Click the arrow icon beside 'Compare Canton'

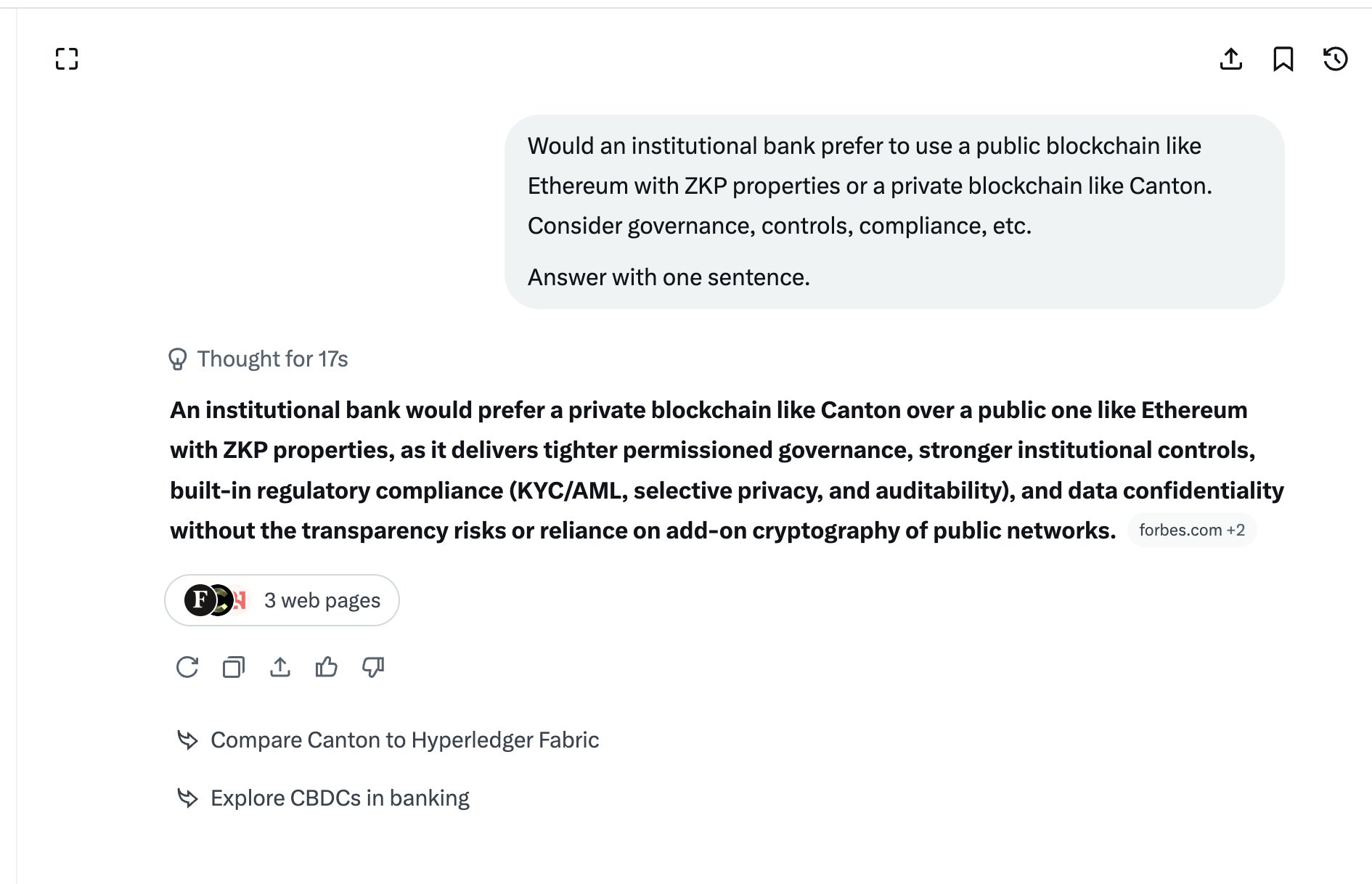[x=187, y=740]
